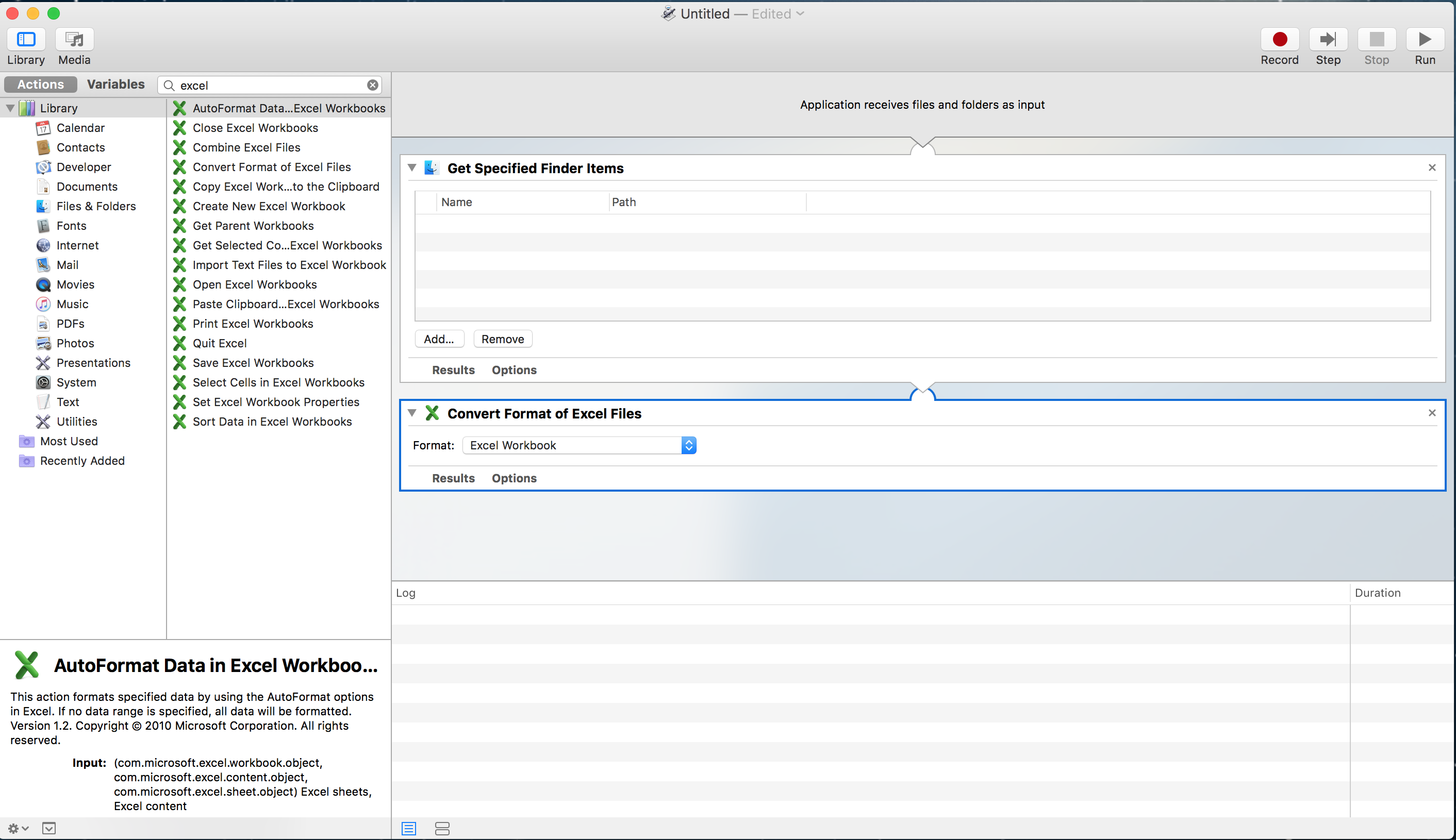Screen dimensions: 1456x840
Task: Remove the Get Specified Finder Items action
Action: [x=1432, y=167]
